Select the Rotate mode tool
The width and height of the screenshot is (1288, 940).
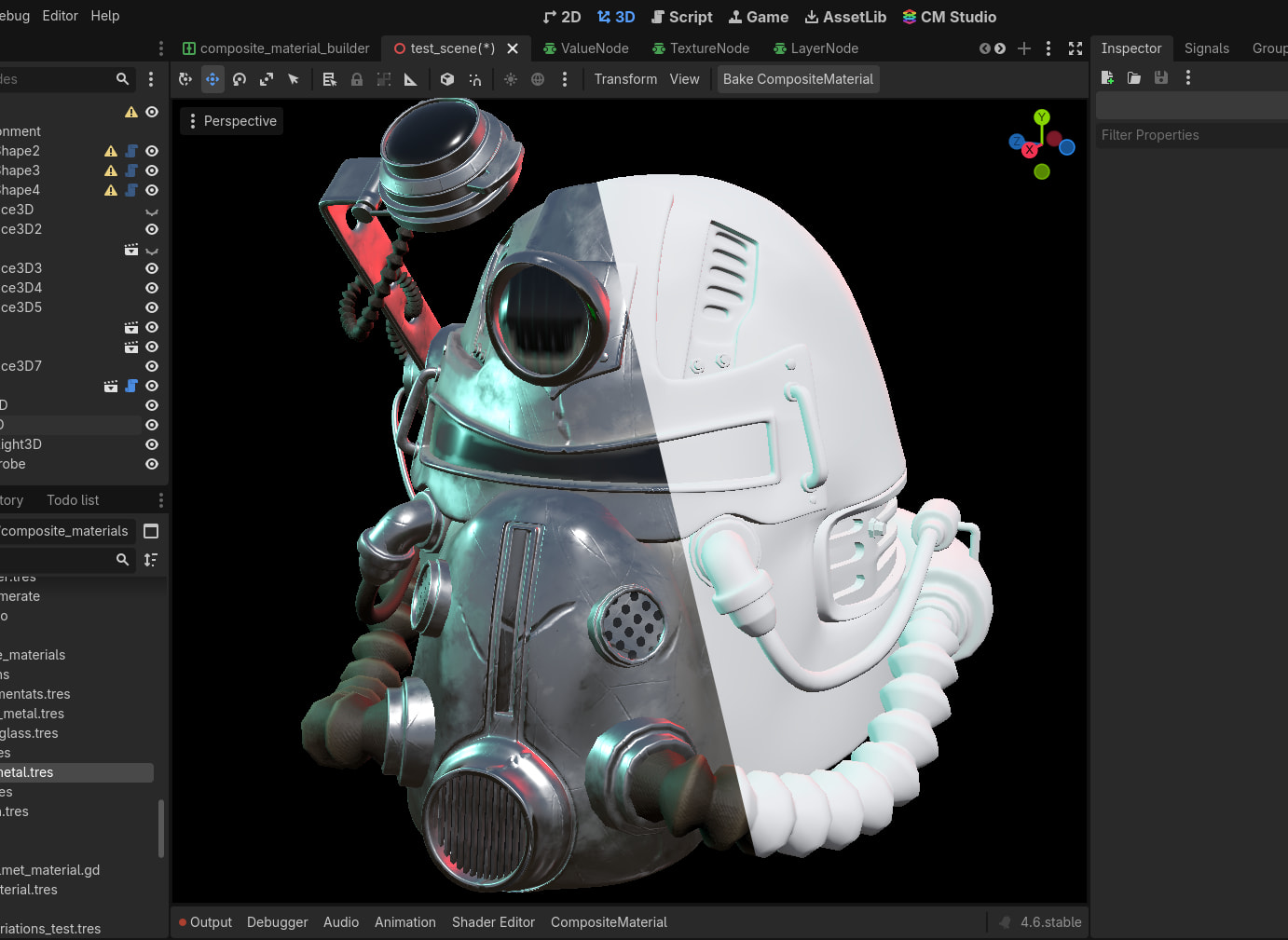pyautogui.click(x=240, y=80)
